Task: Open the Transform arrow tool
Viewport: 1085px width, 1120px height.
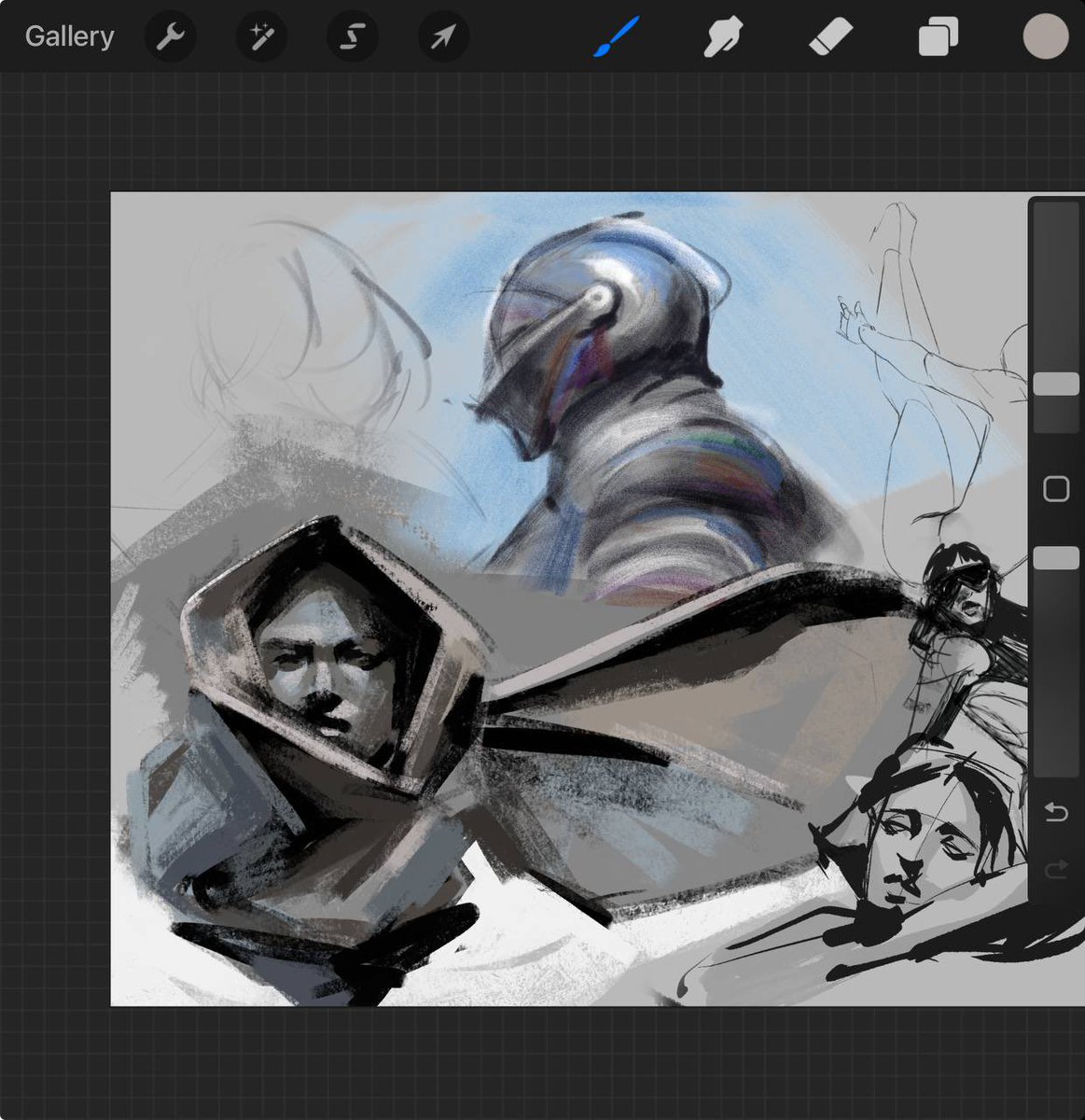Action: pos(442,36)
